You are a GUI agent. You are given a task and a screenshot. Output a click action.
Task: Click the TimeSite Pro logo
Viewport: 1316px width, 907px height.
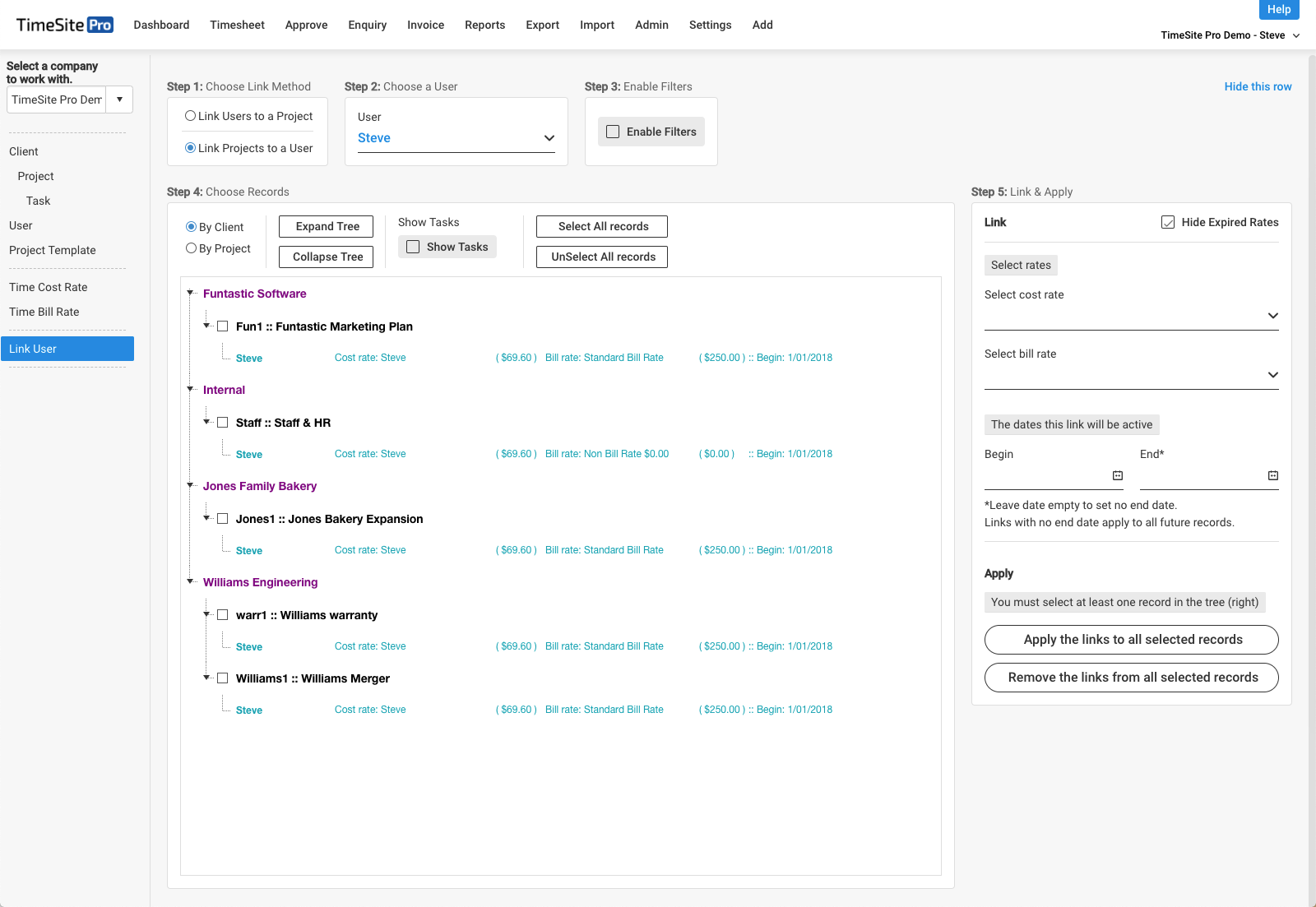click(65, 25)
